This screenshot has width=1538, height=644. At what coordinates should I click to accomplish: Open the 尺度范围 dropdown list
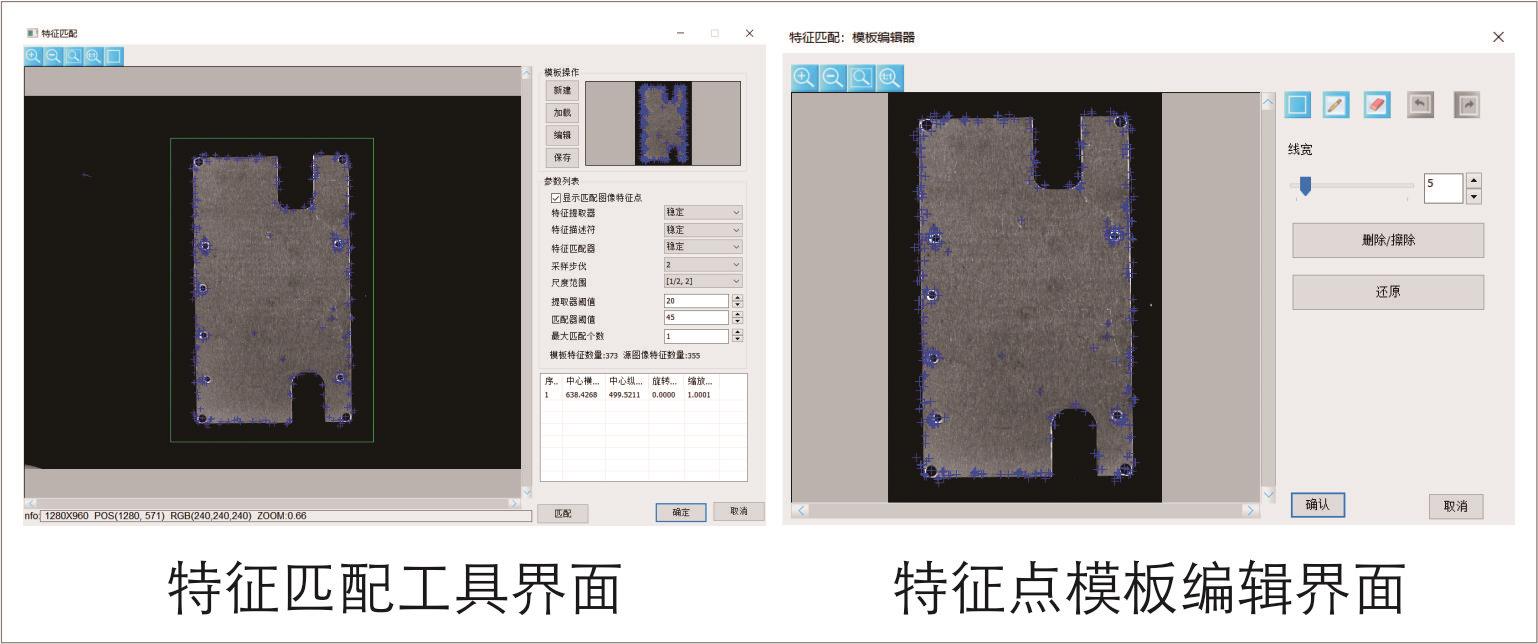click(703, 282)
